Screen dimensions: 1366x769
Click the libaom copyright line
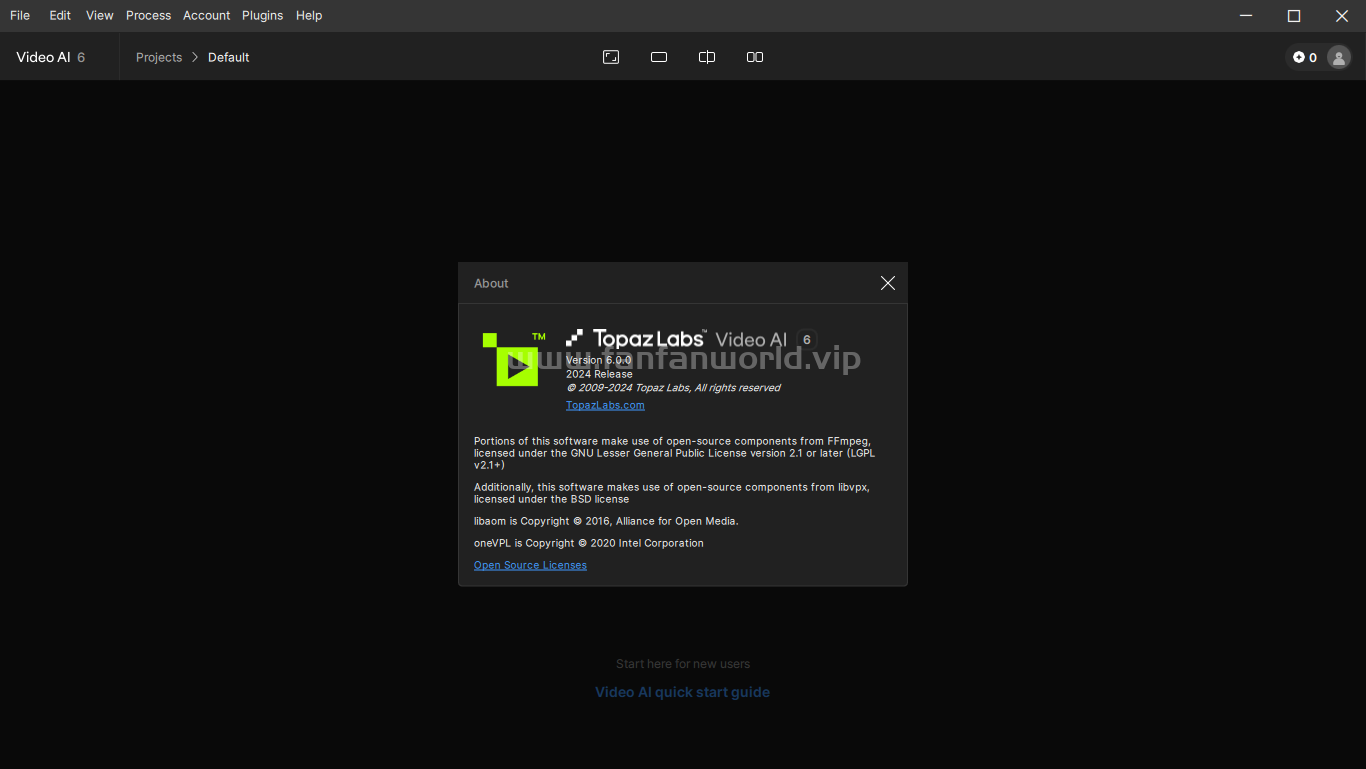[x=606, y=521]
